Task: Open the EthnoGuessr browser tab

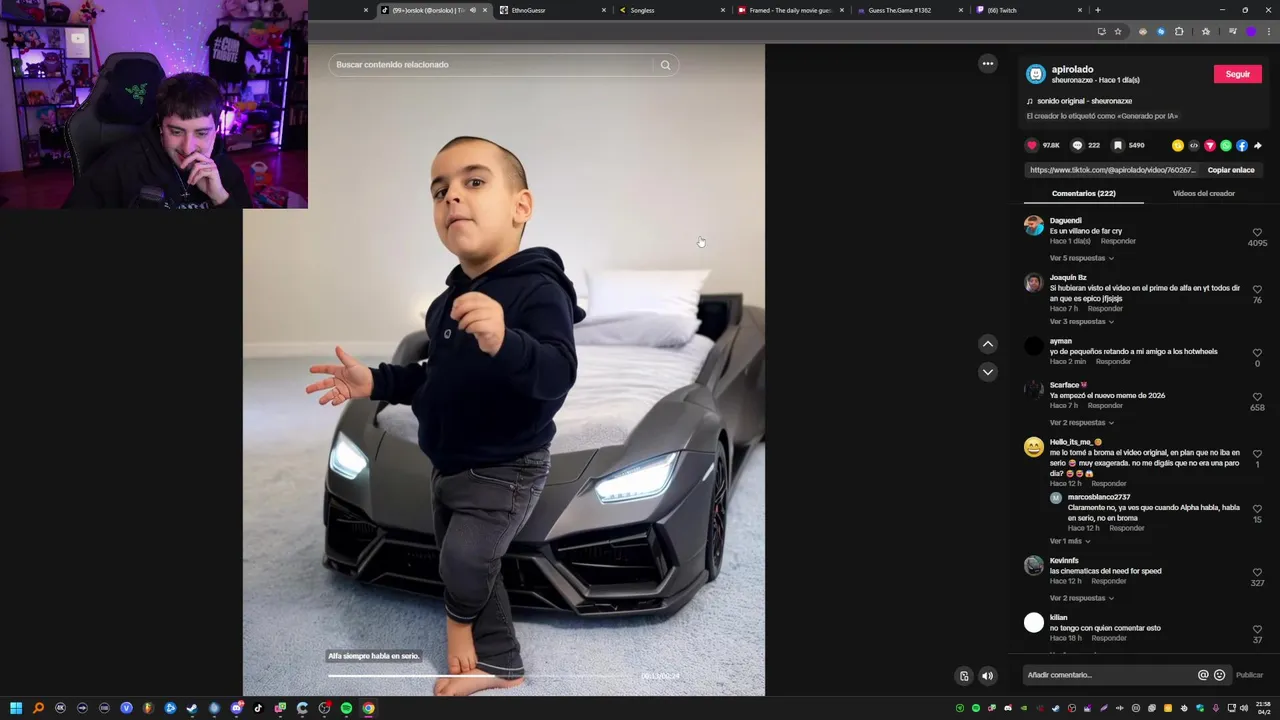Action: 555,10
